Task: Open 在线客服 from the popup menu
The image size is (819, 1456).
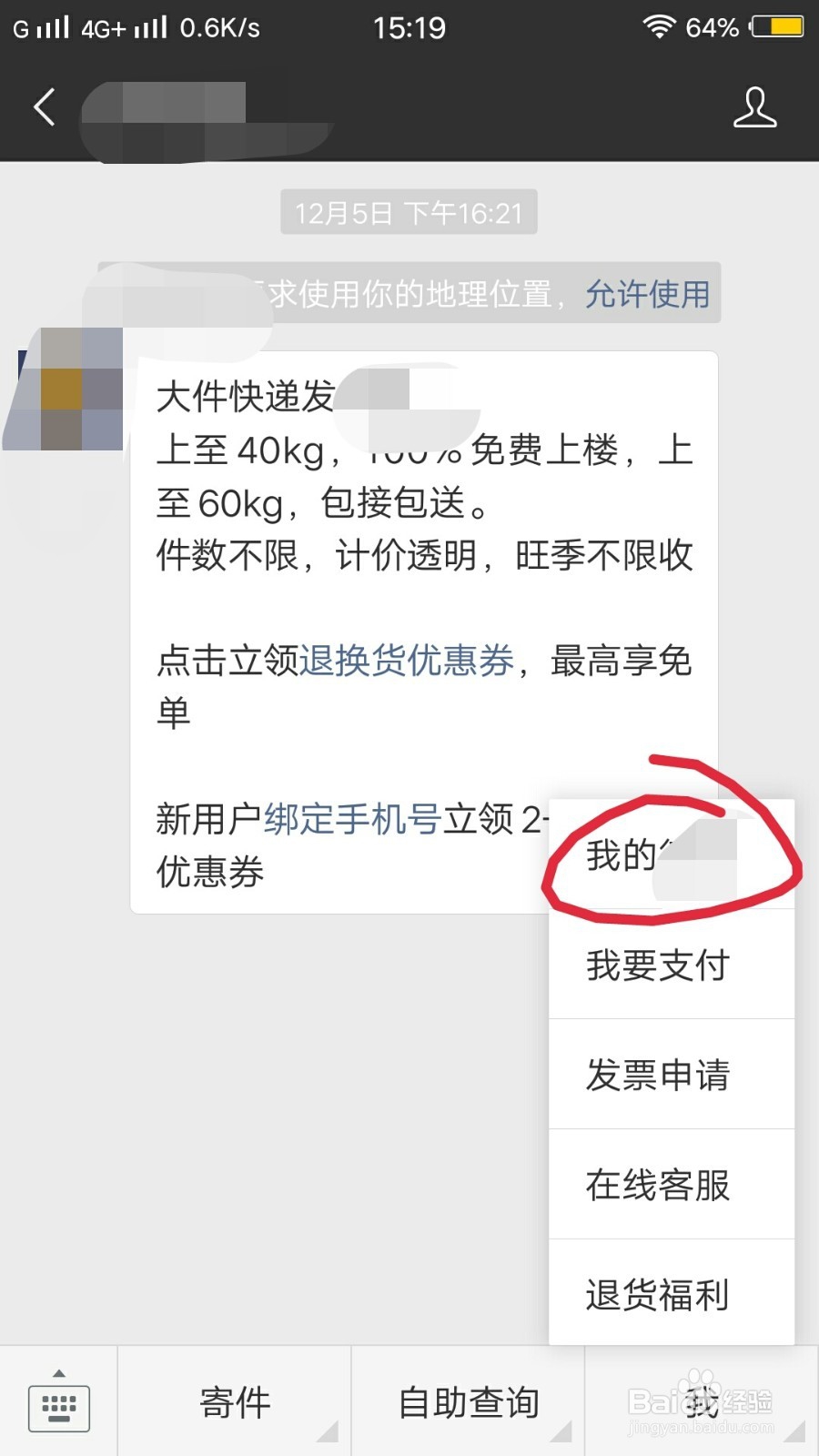Action: pos(672,1185)
